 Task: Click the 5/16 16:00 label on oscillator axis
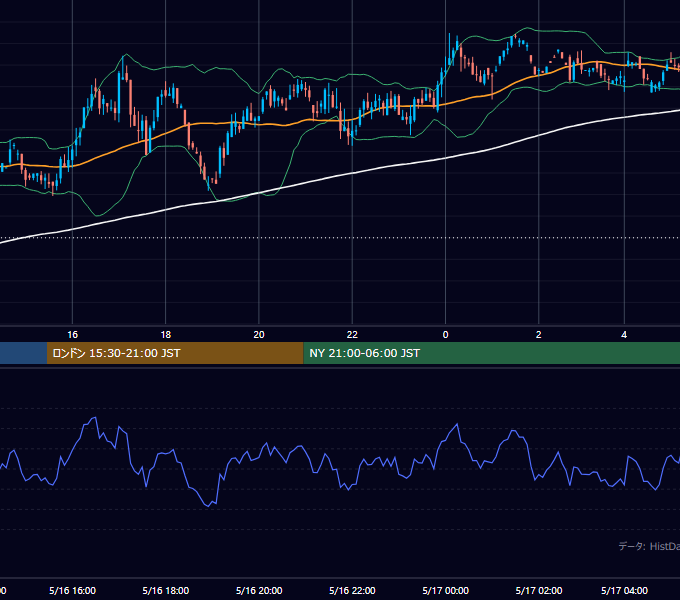tap(72, 590)
